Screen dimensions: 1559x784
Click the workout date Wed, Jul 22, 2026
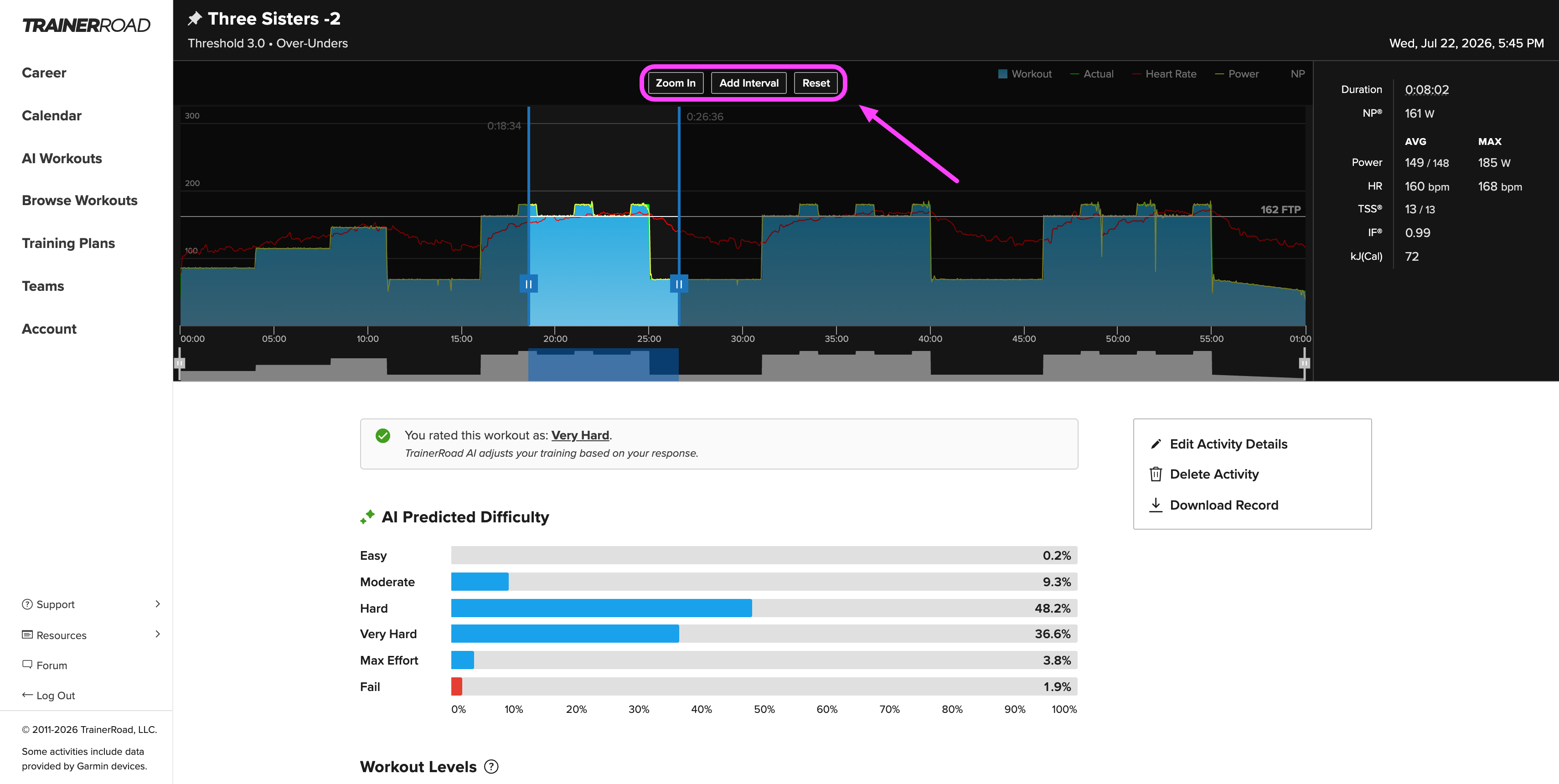tap(1466, 43)
